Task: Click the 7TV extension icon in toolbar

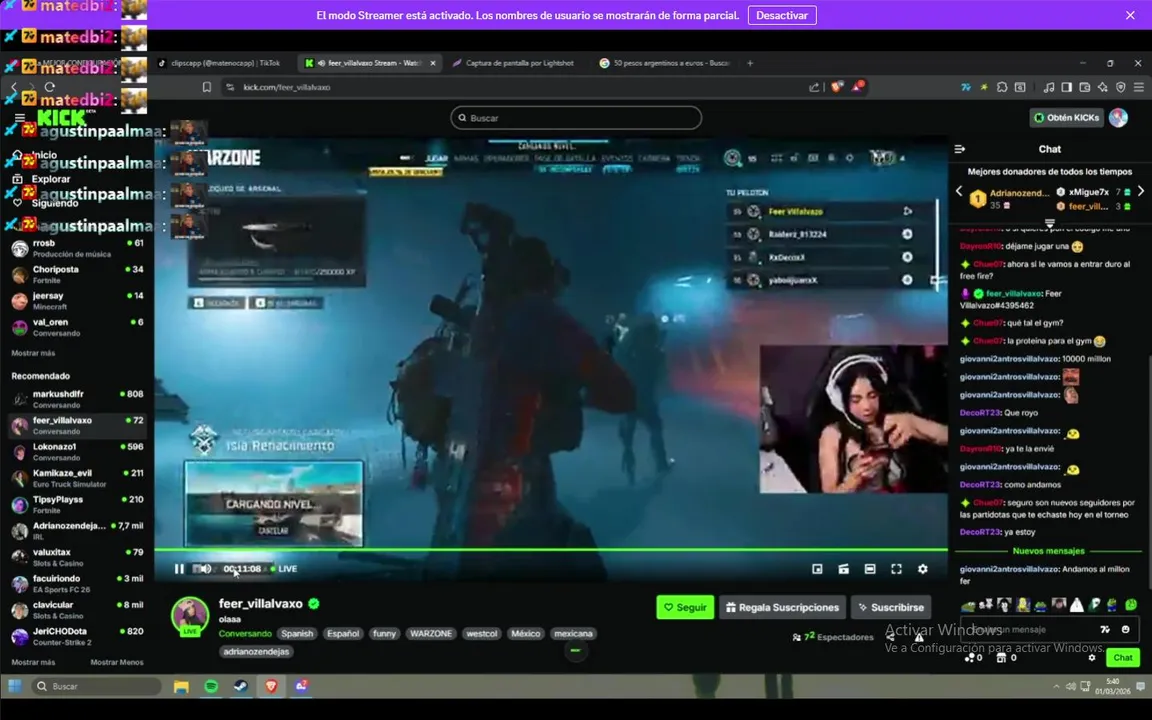Action: pyautogui.click(x=965, y=87)
